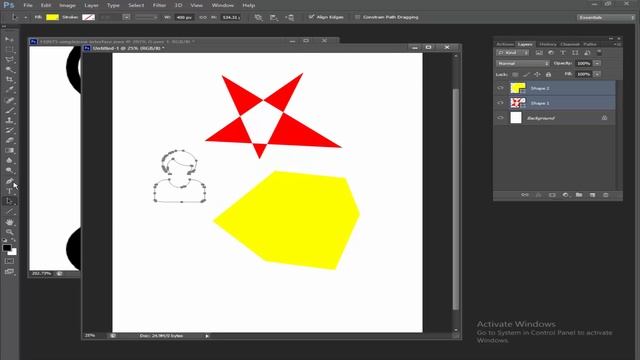
Task: Enable Constrain Path Dragging checkbox
Action: (358, 17)
